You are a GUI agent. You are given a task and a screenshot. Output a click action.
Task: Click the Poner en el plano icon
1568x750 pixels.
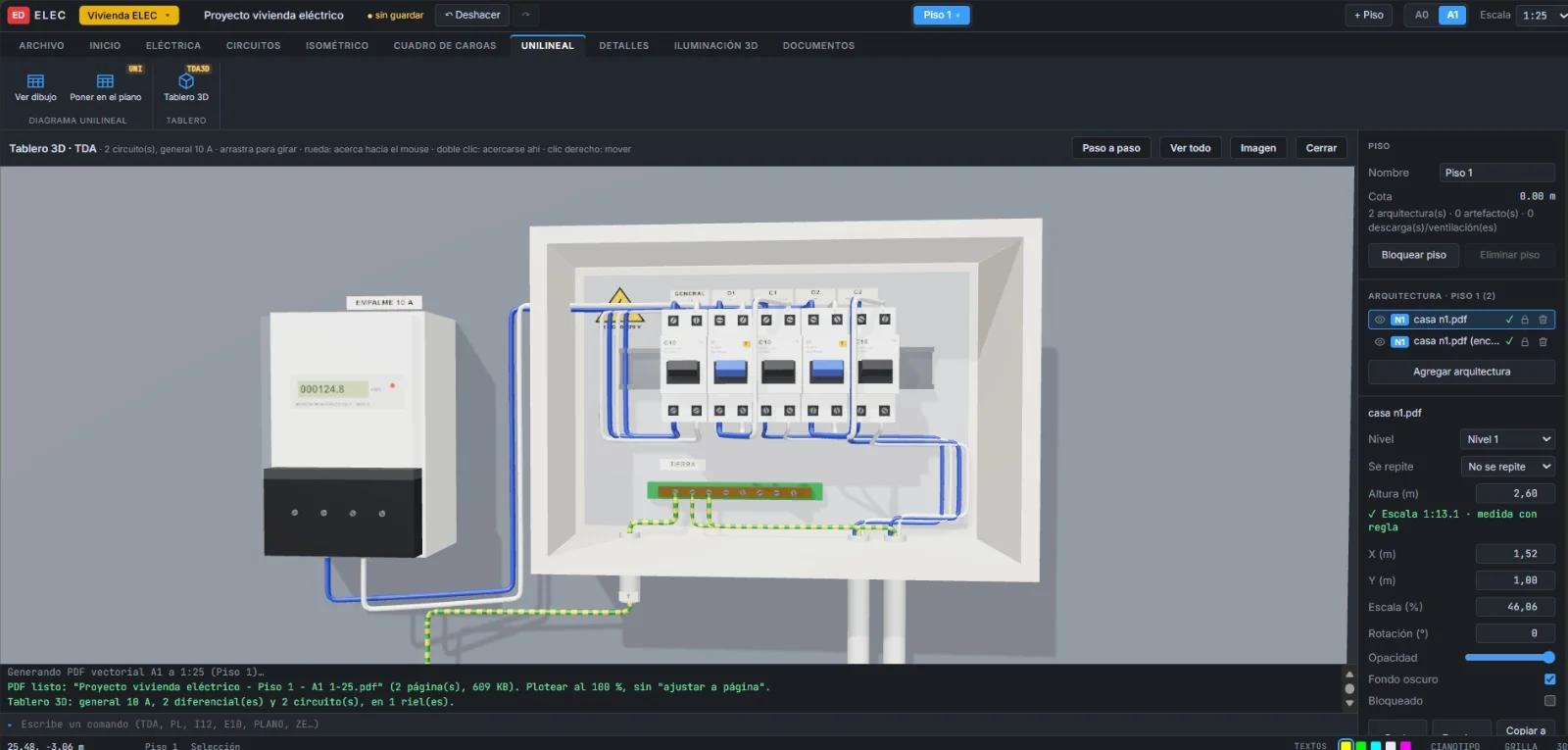[105, 81]
